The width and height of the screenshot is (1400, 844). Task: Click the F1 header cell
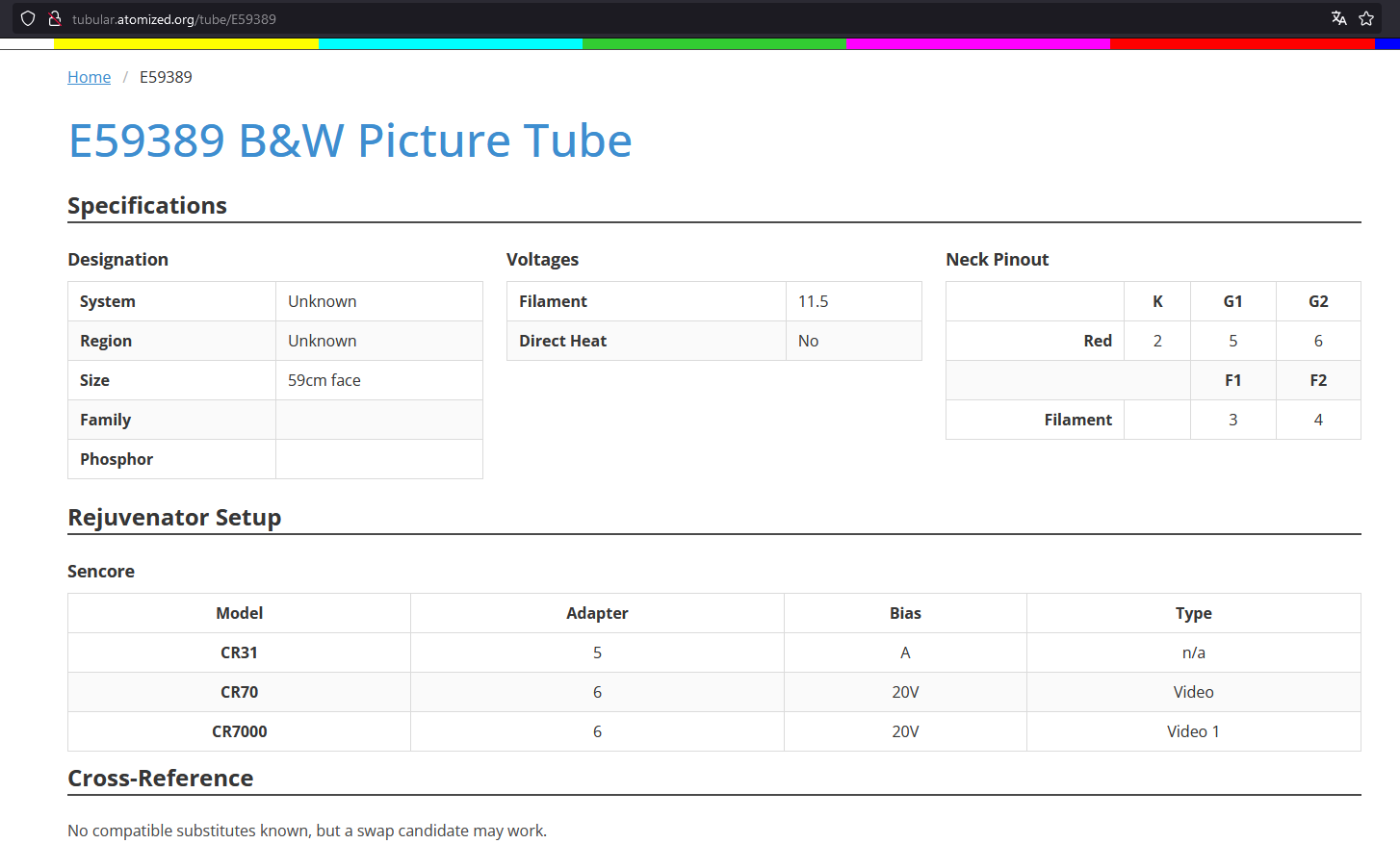pyautogui.click(x=1233, y=380)
